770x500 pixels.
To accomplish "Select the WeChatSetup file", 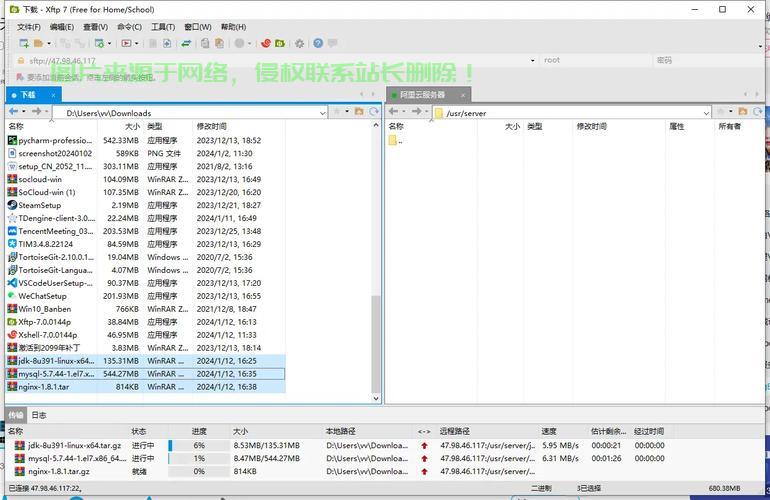I will (x=37, y=296).
